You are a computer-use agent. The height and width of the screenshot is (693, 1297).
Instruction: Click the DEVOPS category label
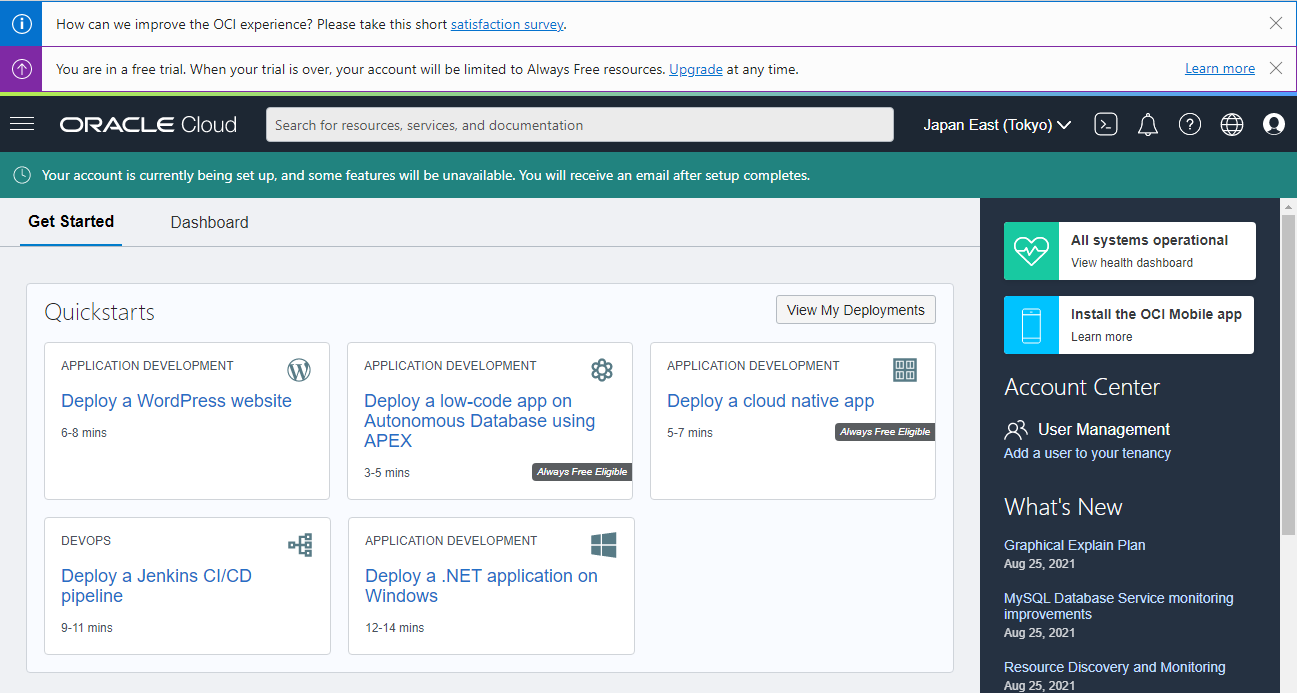tap(86, 541)
